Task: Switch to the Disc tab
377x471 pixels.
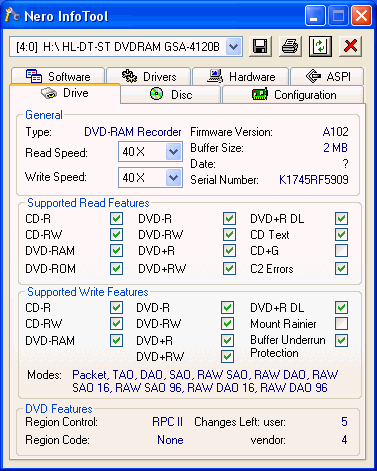Action: pyautogui.click(x=171, y=95)
